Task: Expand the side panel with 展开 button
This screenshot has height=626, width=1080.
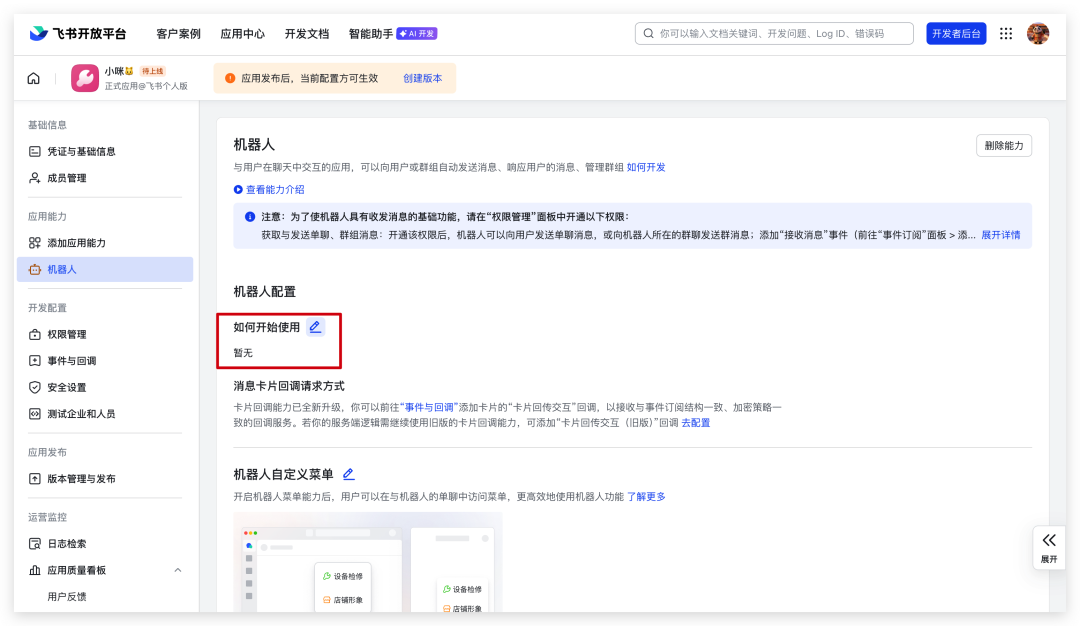Action: (1048, 546)
